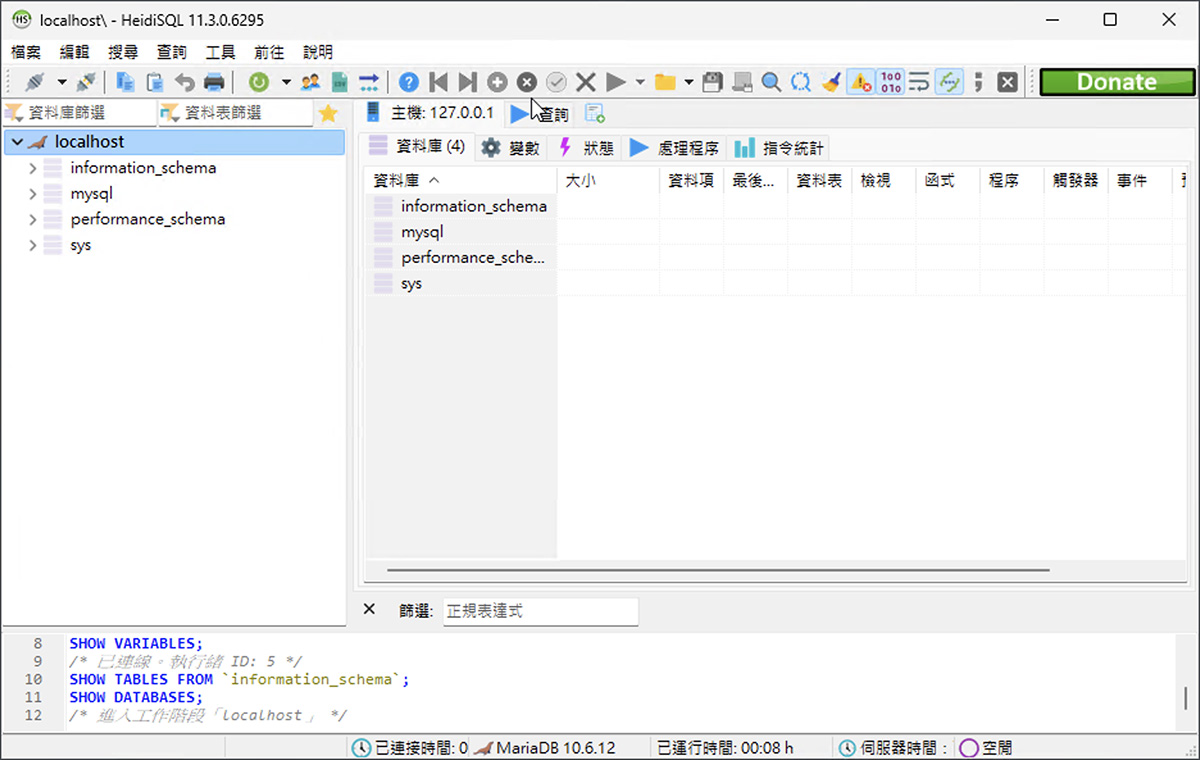Image resolution: width=1200 pixels, height=760 pixels.
Task: Switch to the 處理程序 tab
Action: 674,148
